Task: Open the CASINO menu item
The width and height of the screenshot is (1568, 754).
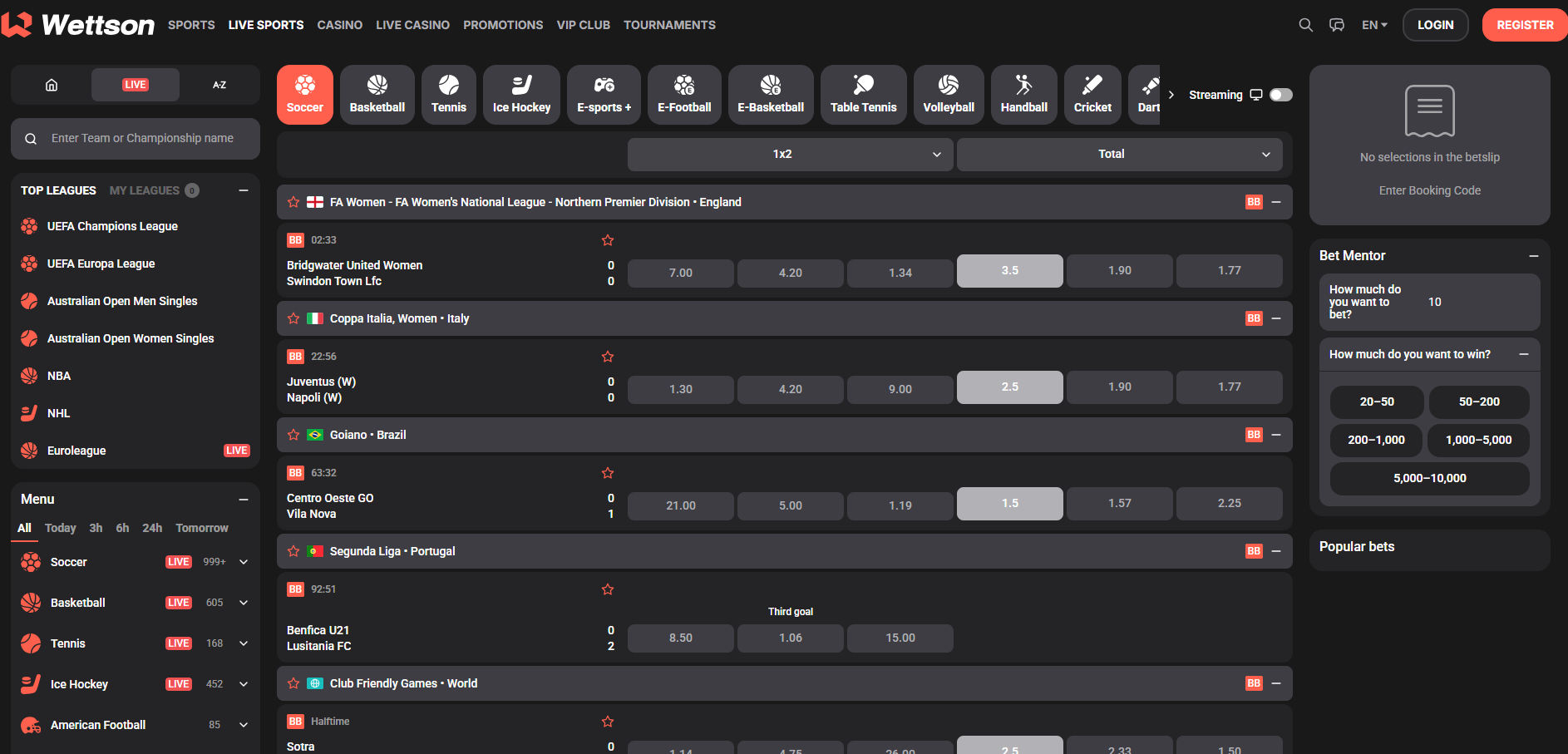Action: click(x=339, y=25)
